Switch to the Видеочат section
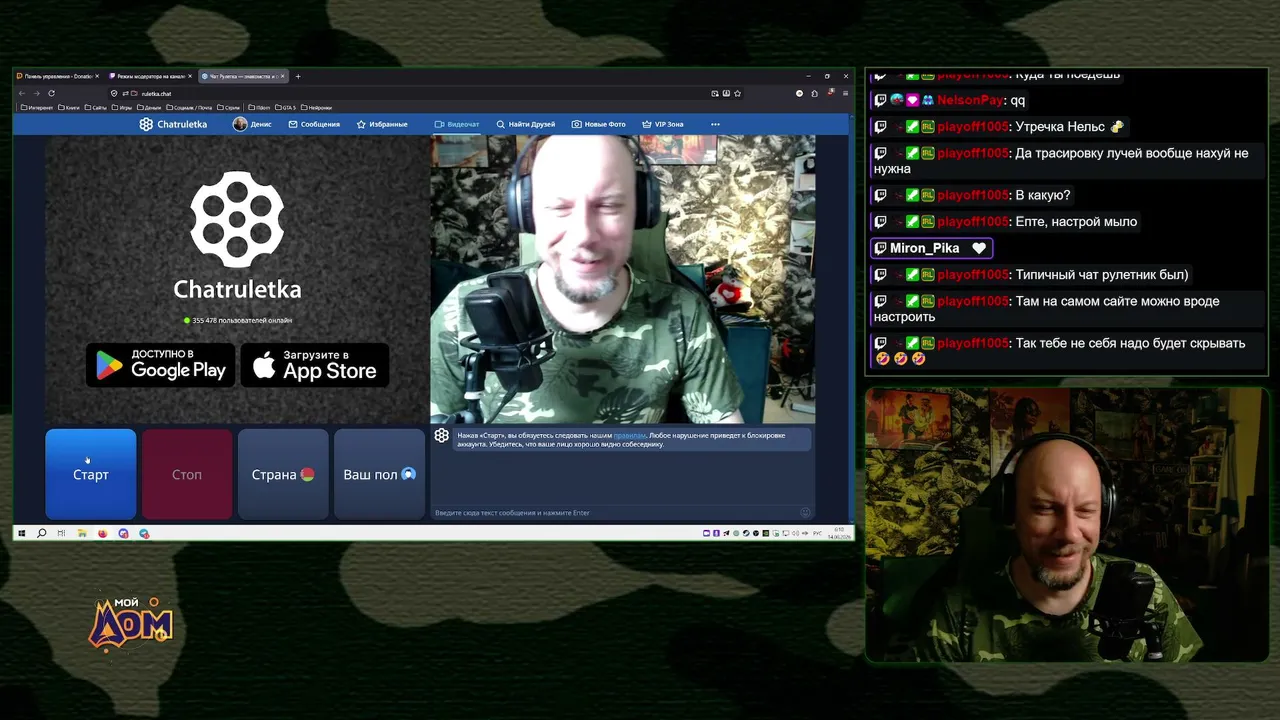This screenshot has height=720, width=1280. click(x=457, y=124)
